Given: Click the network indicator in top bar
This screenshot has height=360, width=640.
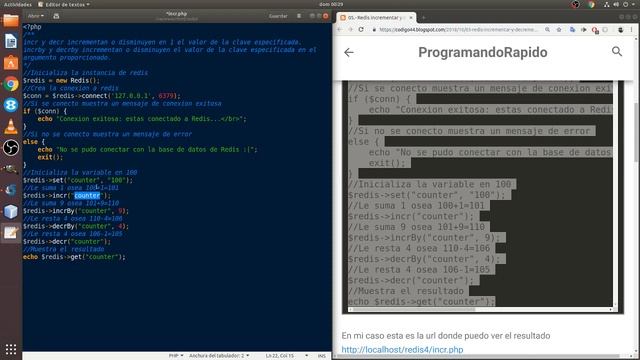Looking at the screenshot, I should tap(607, 4).
